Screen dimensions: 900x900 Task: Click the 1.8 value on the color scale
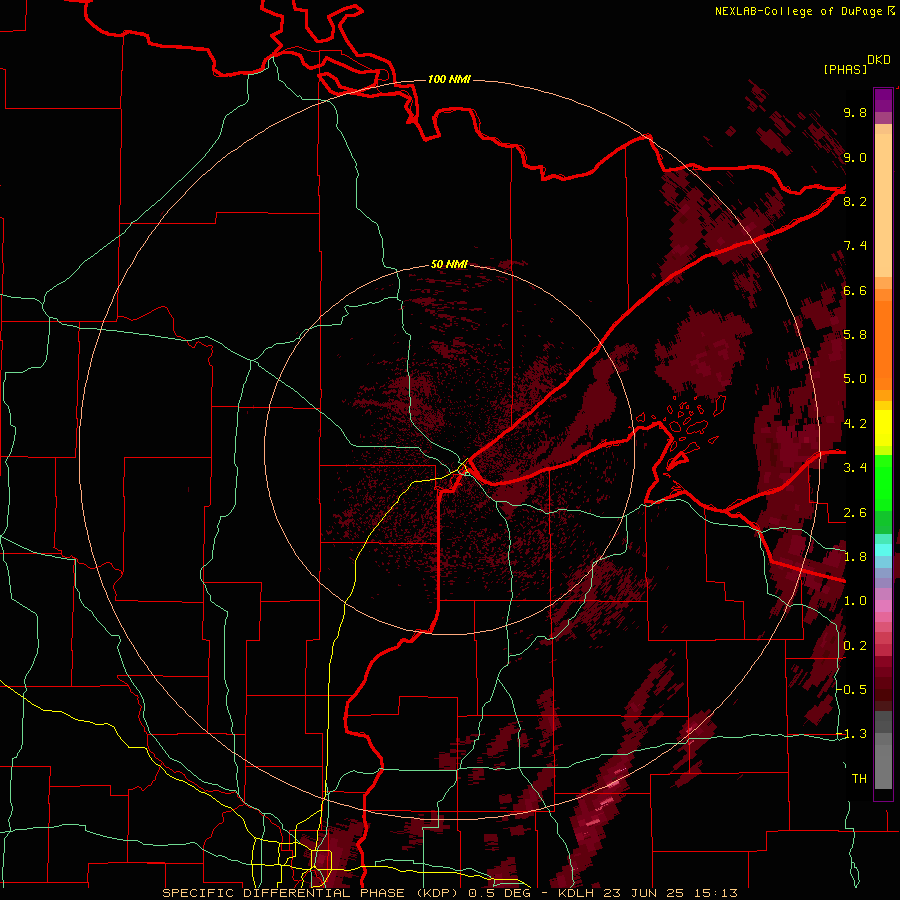pos(855,557)
